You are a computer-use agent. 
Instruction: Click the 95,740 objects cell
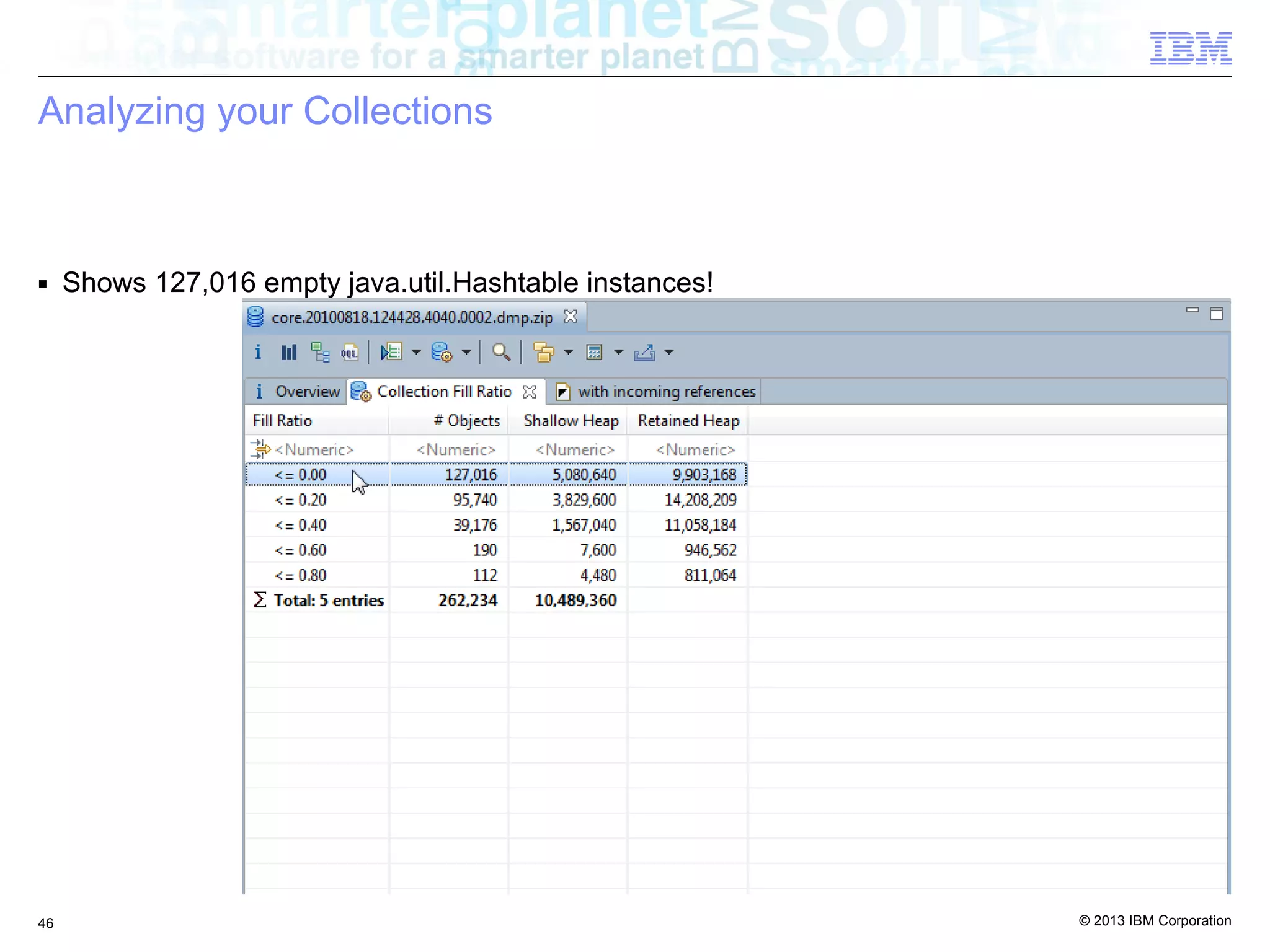click(x=474, y=500)
